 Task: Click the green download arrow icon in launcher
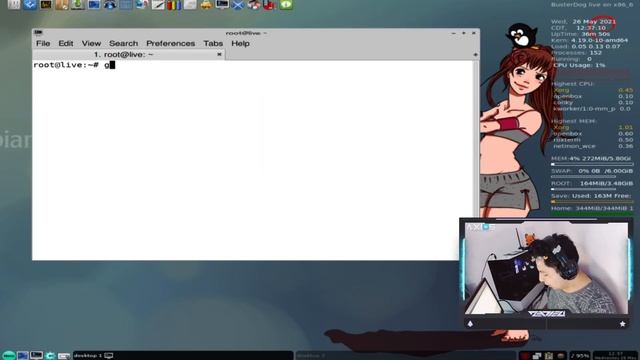78,4
